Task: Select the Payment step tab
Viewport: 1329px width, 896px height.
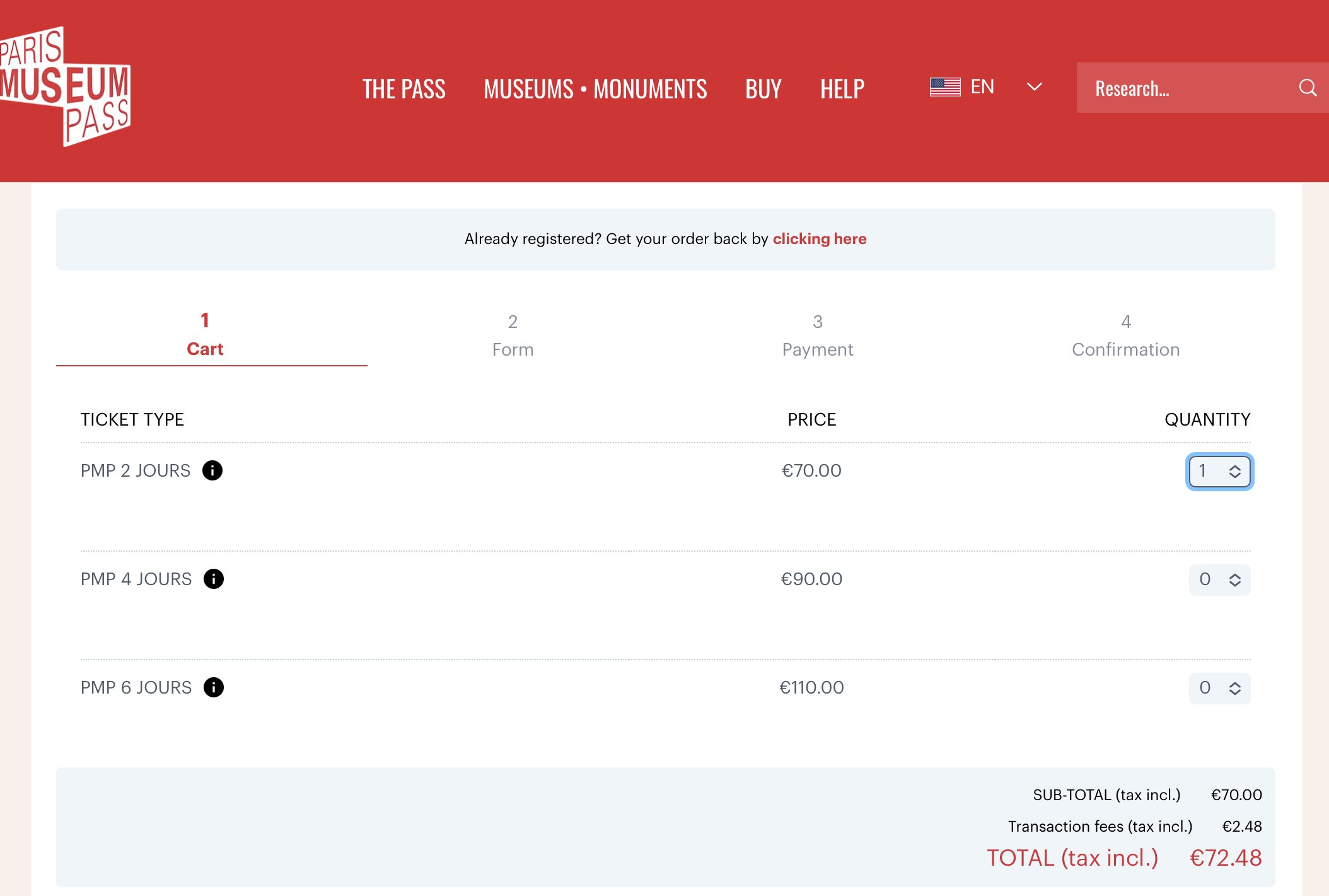Action: pyautogui.click(x=817, y=335)
